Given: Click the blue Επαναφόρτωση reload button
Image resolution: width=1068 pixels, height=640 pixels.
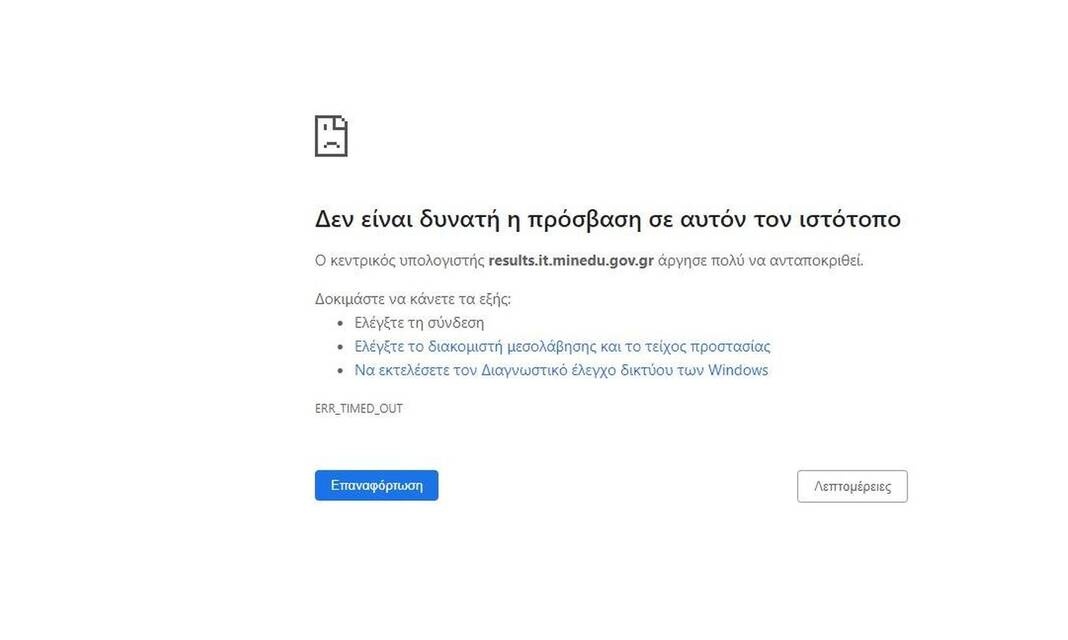Looking at the screenshot, I should pos(376,485).
